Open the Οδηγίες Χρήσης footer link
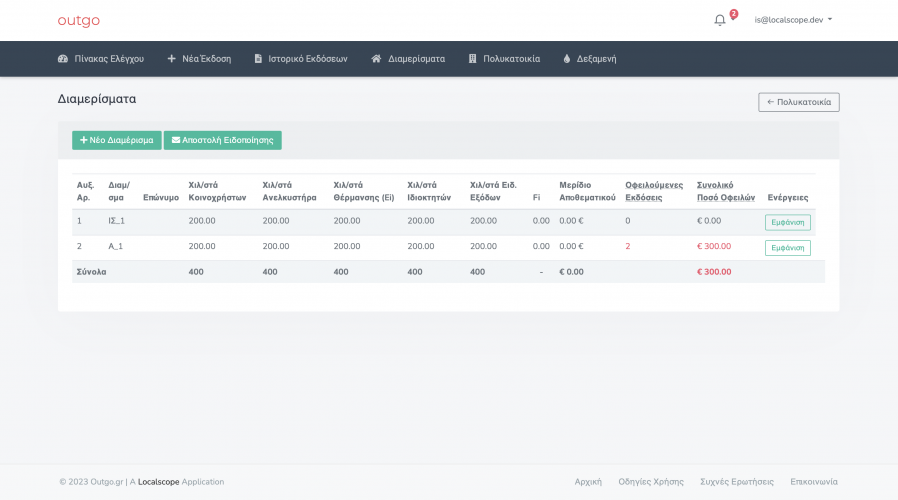Screen dimensions: 898x500 click(651, 482)
